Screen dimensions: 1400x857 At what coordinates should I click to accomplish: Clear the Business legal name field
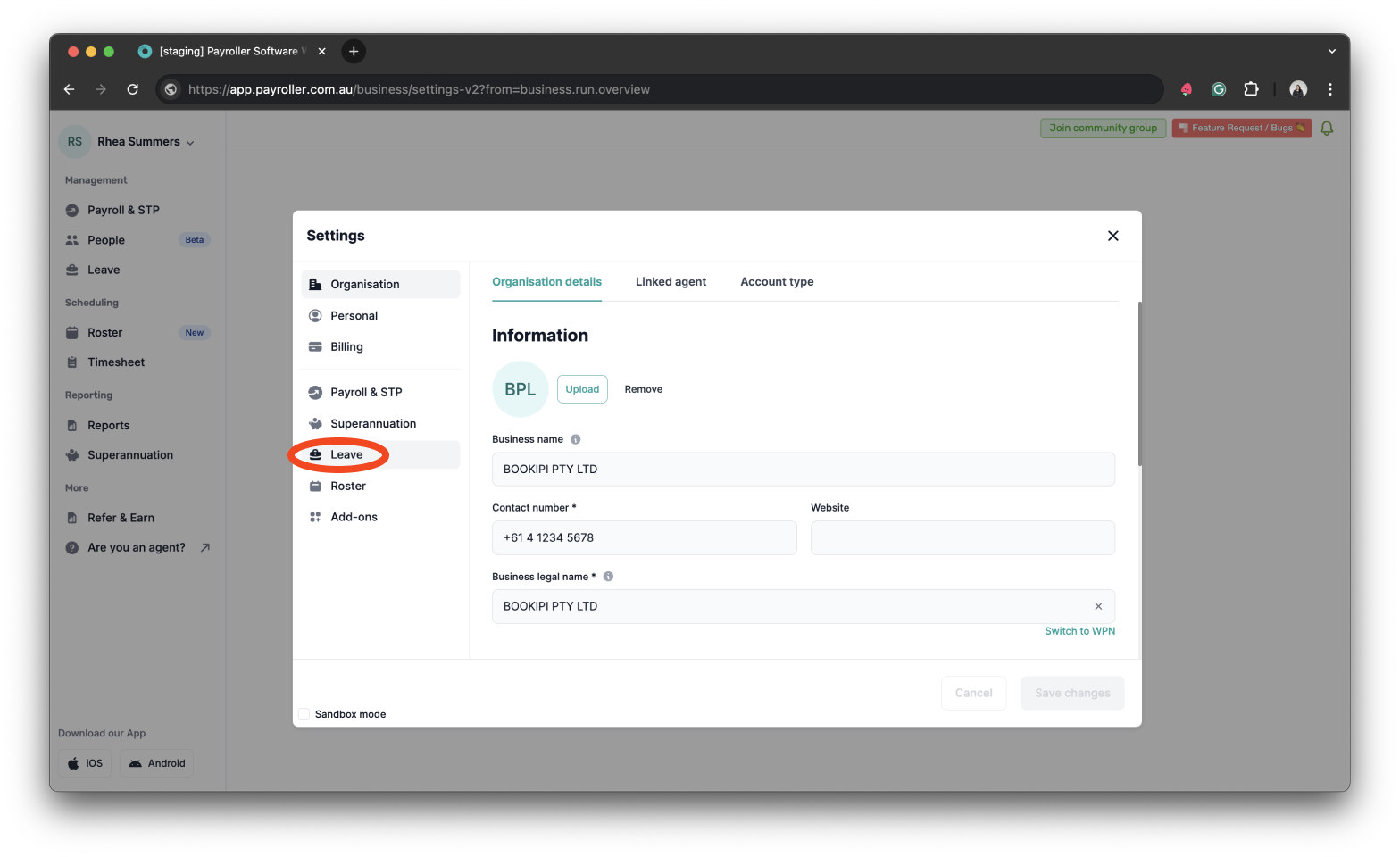pos(1098,606)
